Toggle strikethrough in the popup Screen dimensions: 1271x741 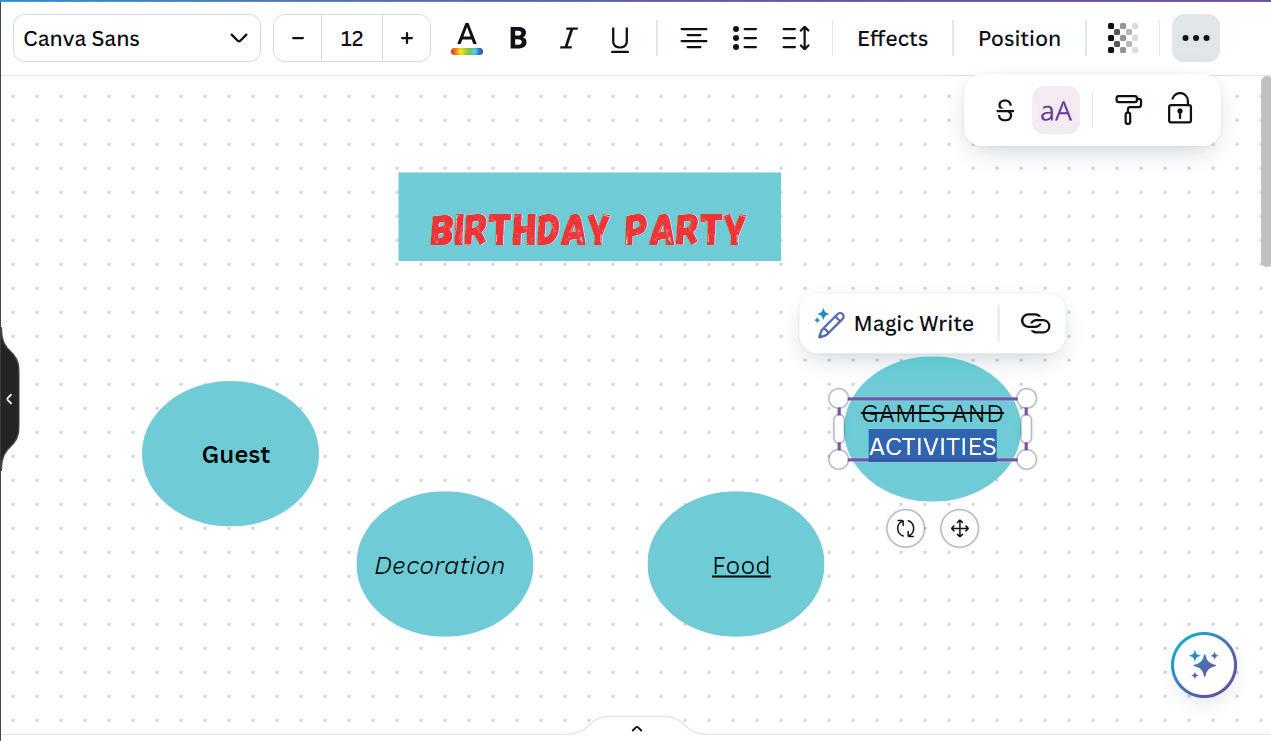pos(1005,110)
